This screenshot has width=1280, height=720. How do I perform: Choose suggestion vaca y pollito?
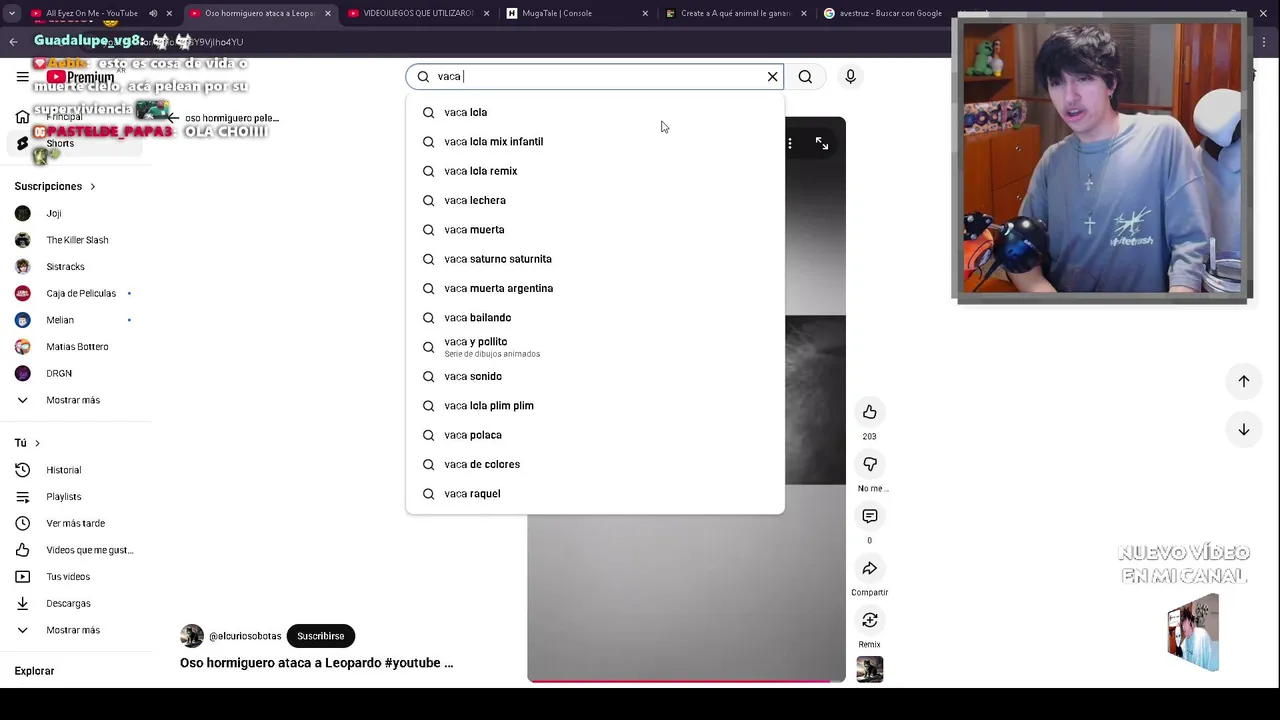595,347
